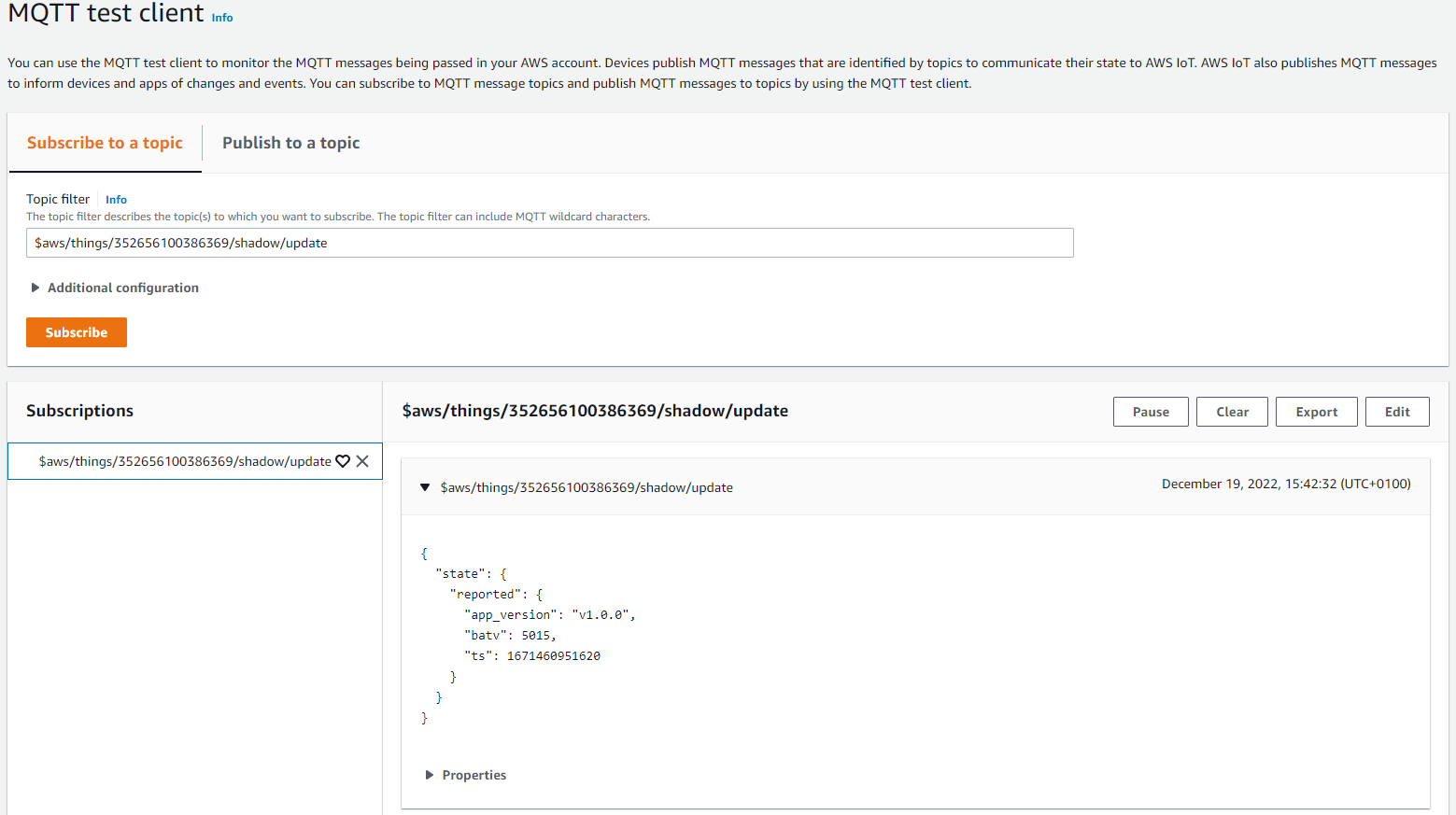Expand the message Properties section

tap(465, 775)
